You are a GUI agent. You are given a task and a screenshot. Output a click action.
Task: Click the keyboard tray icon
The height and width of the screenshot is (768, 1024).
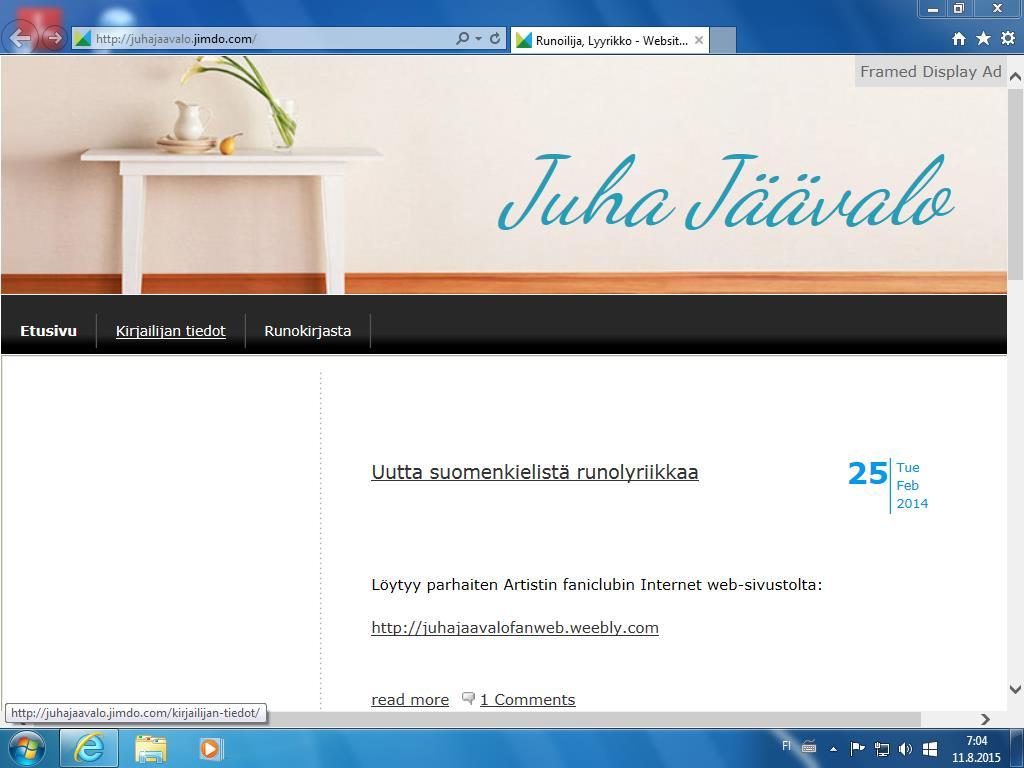tap(808, 747)
